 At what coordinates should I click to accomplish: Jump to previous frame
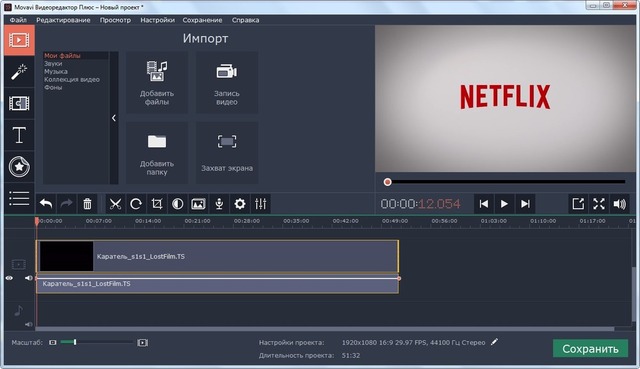(484, 204)
